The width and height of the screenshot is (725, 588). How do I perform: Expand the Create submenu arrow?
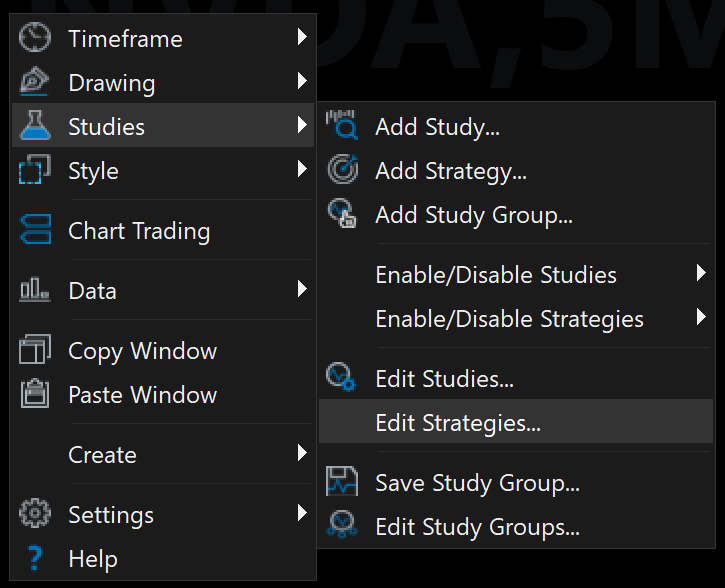(x=302, y=453)
